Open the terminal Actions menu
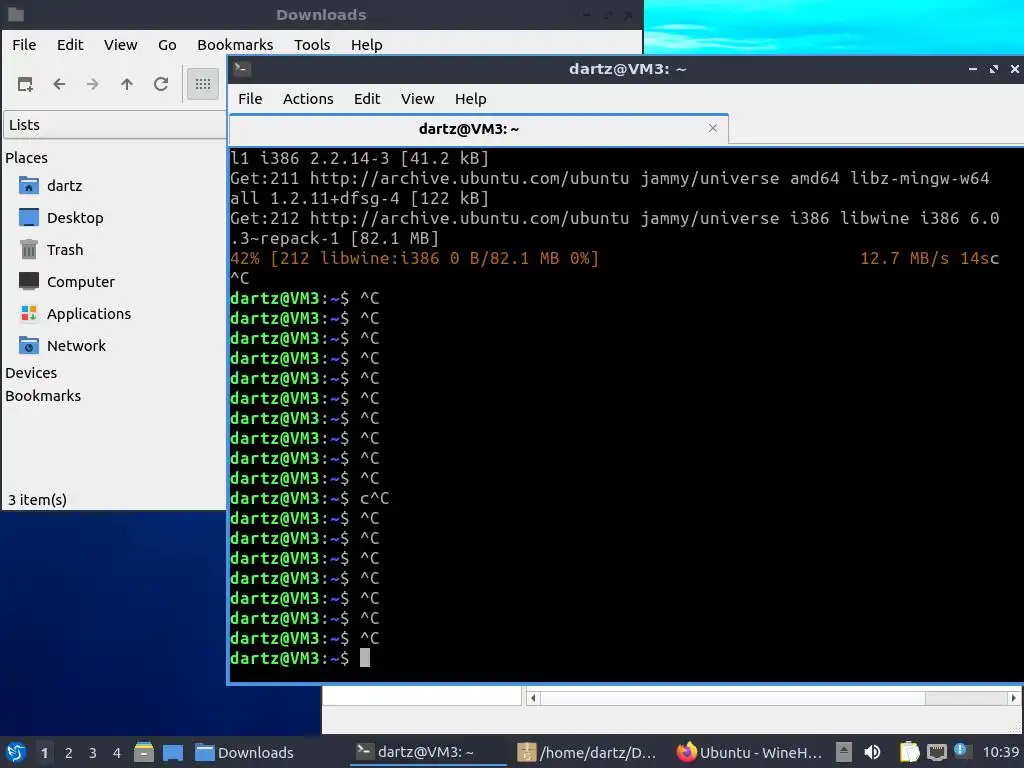The width and height of the screenshot is (1024, 768). point(308,99)
